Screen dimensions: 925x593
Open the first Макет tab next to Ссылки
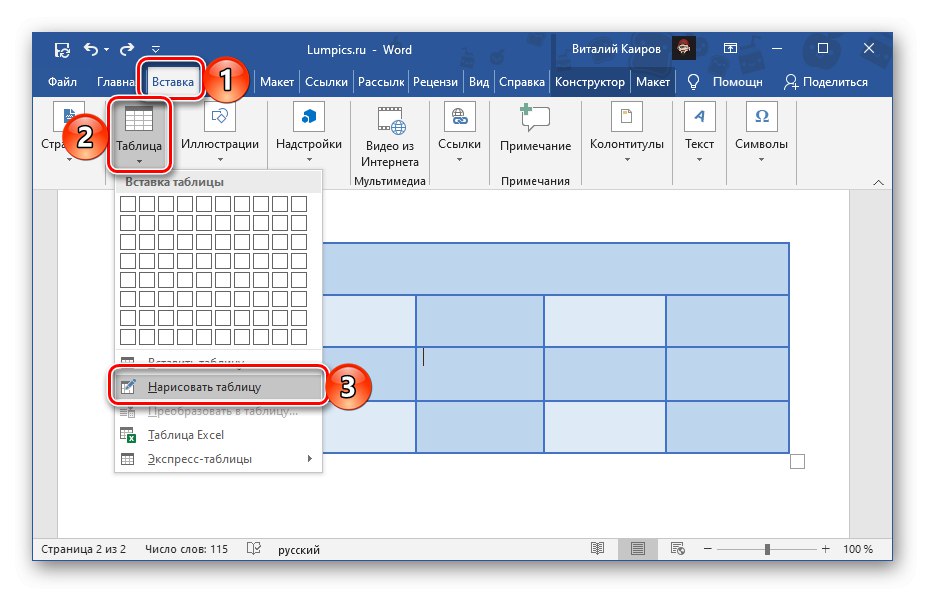pyautogui.click(x=277, y=82)
